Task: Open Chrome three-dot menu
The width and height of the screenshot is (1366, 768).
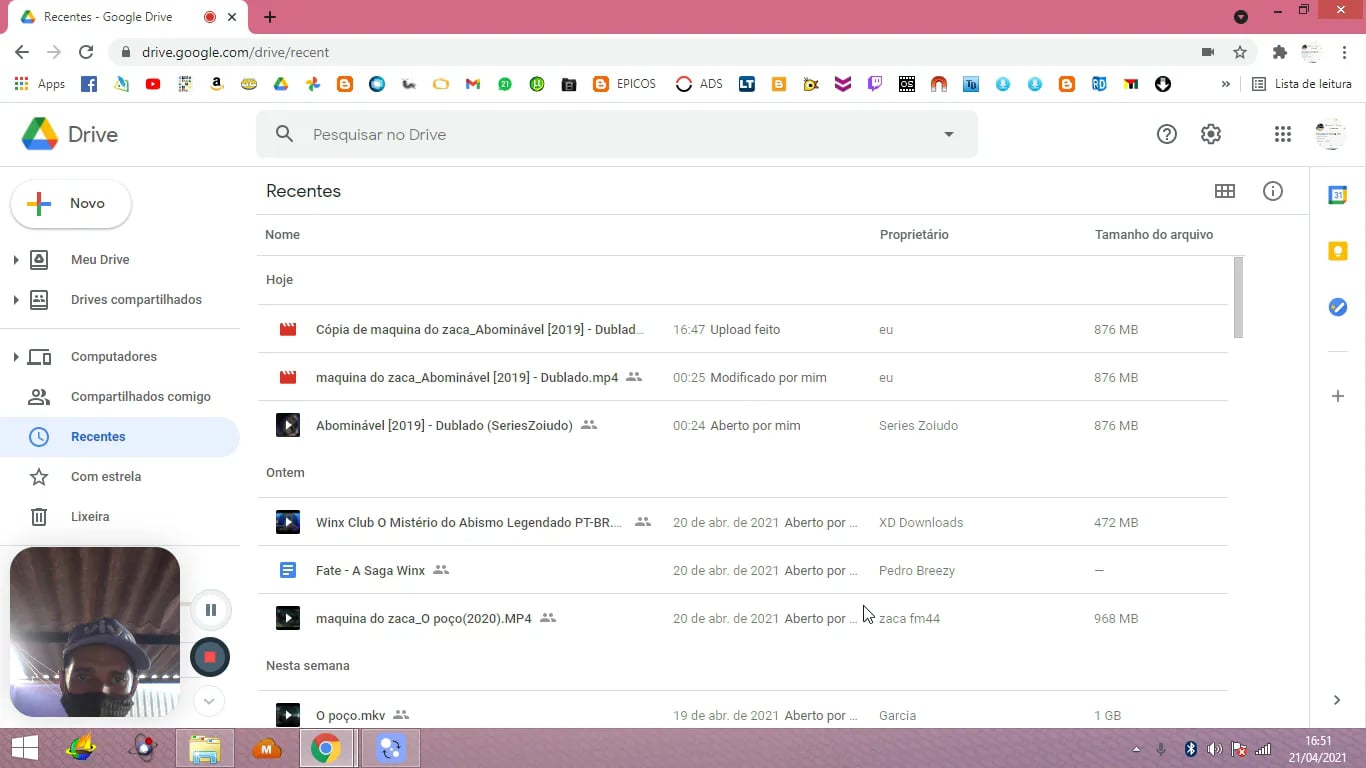Action: 1345,52
